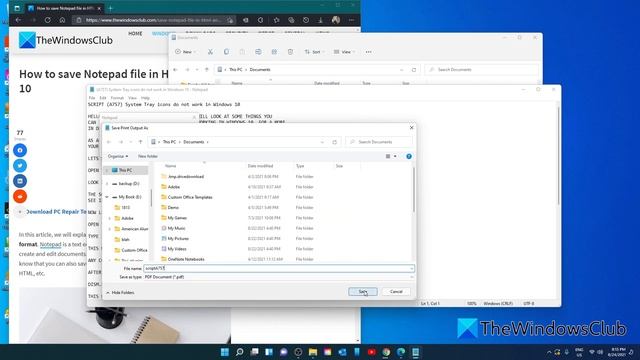Select the My Videos folder
The height and width of the screenshot is (360, 640).
[x=174, y=249]
